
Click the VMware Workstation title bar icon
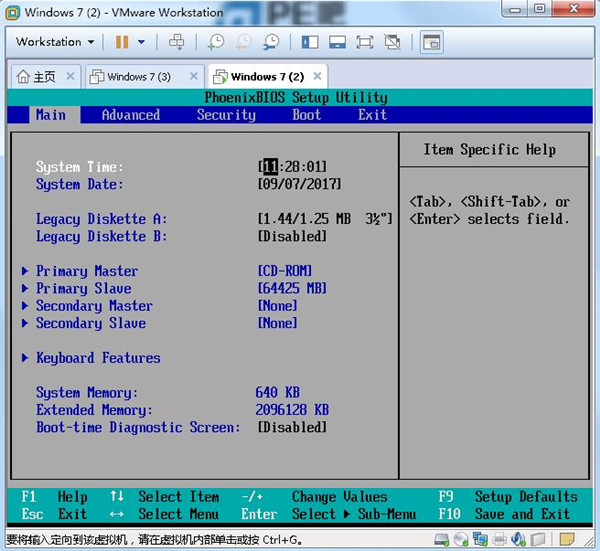[x=13, y=13]
